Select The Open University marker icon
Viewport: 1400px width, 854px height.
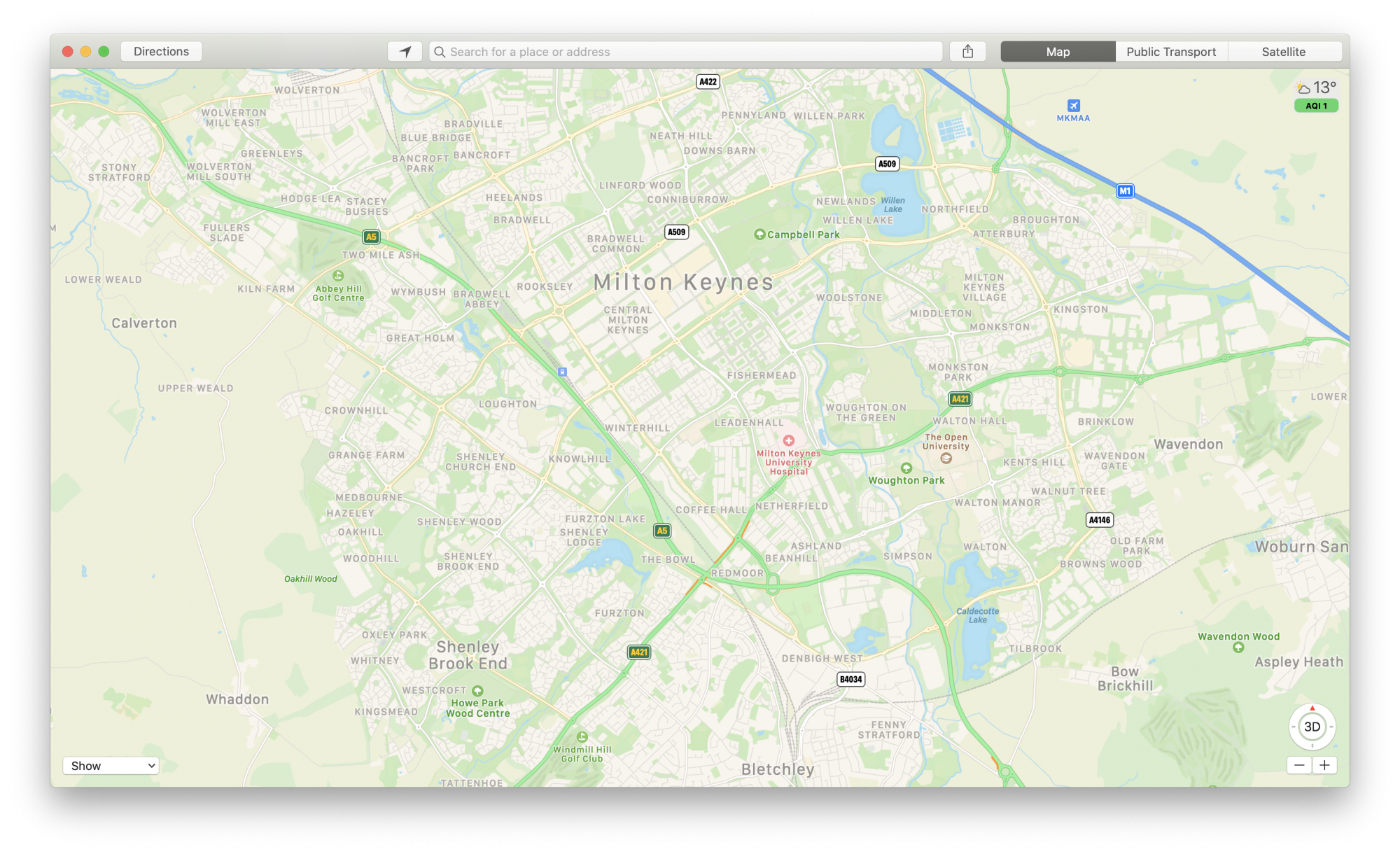946,458
